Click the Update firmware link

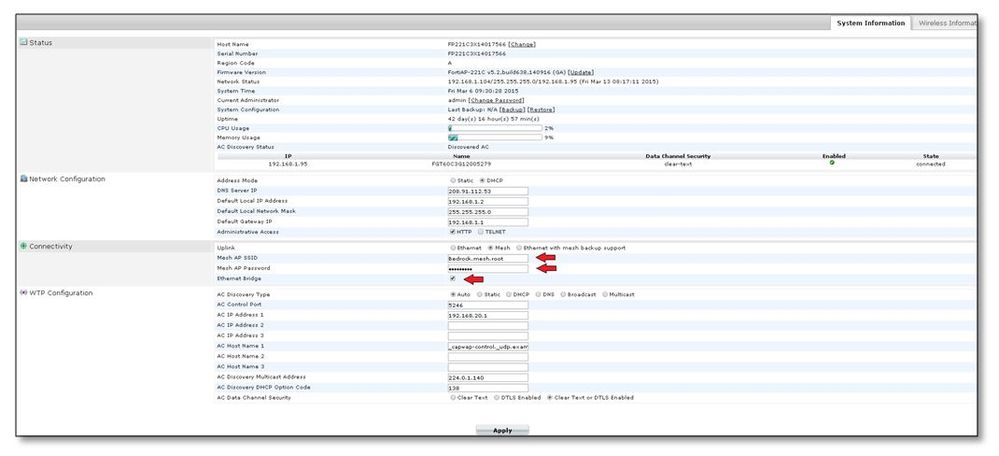(580, 73)
